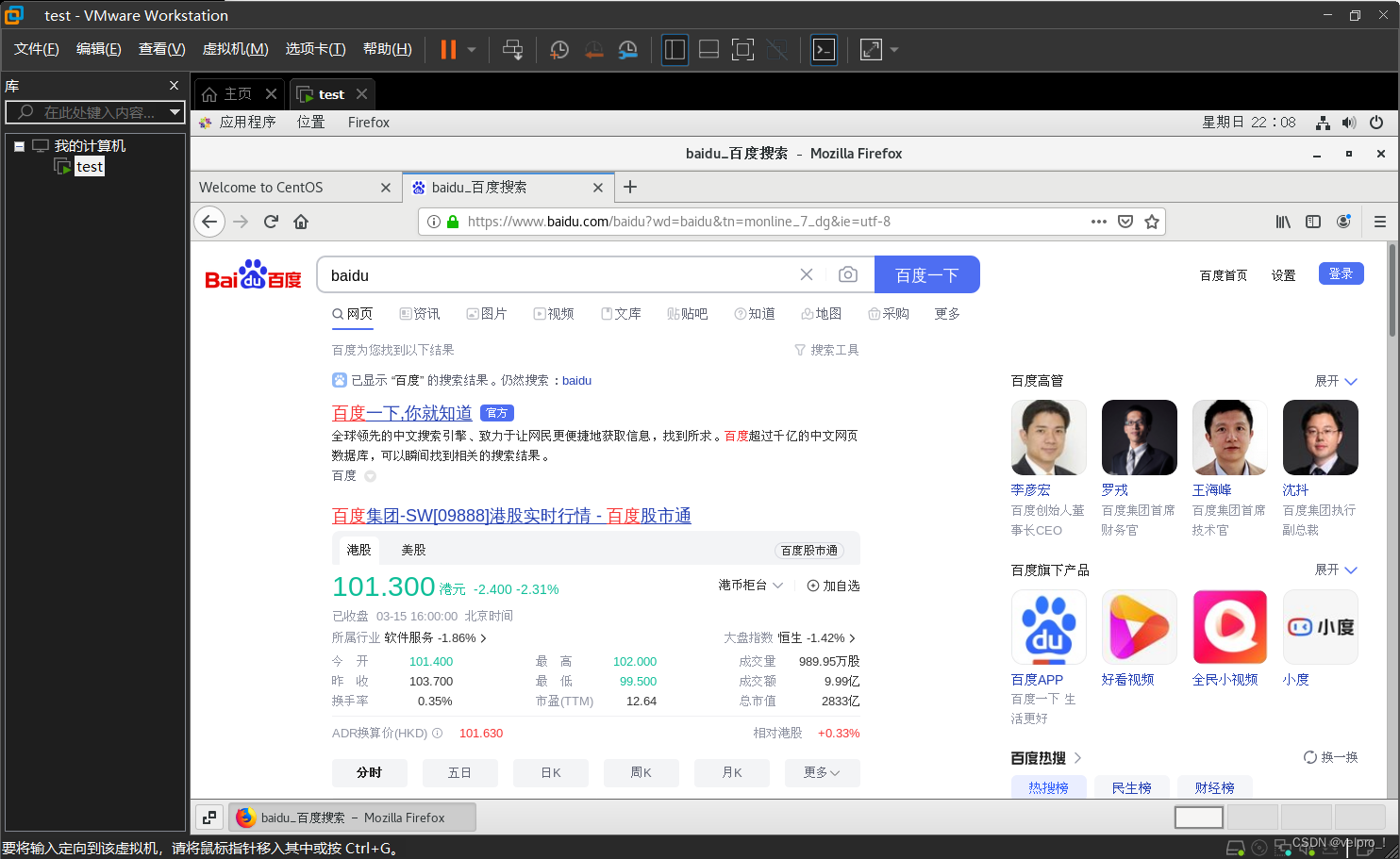The image size is (1400, 859).
Task: Send Ctrl+Alt+Del to the virtual machine
Action: [x=512, y=49]
